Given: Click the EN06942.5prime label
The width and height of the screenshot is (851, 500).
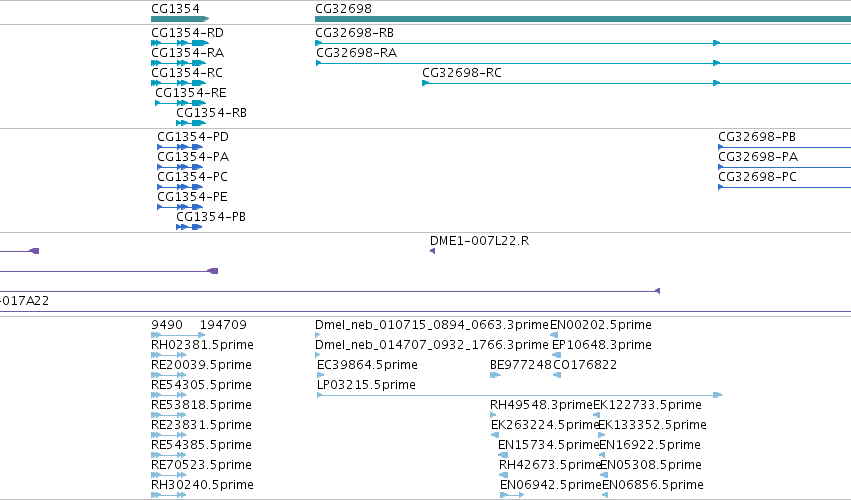Looking at the screenshot, I should pyautogui.click(x=551, y=486).
